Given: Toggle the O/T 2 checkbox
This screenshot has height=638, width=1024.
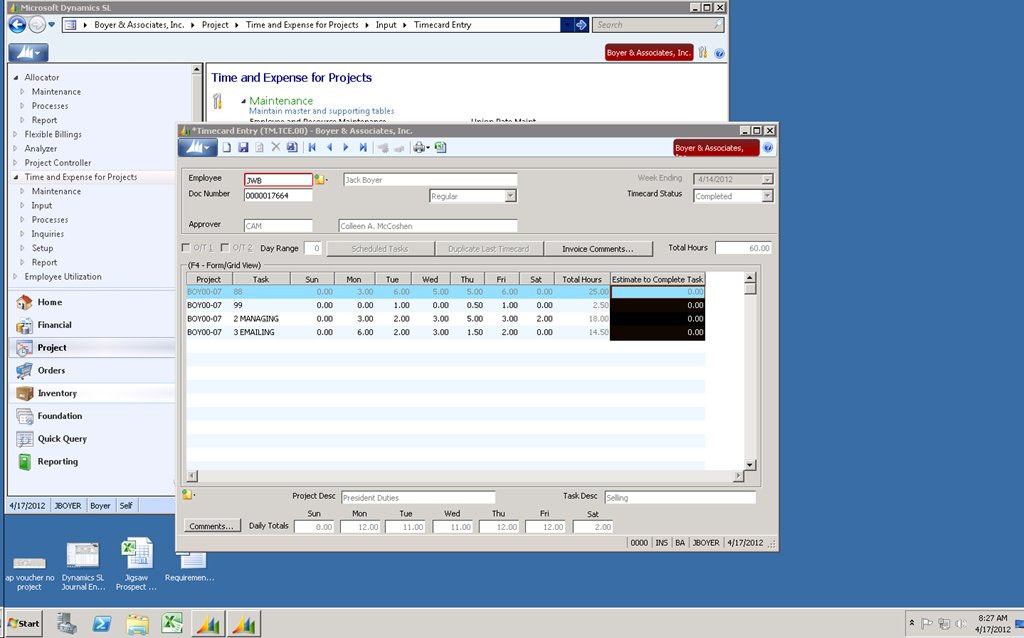Looking at the screenshot, I should click(225, 247).
